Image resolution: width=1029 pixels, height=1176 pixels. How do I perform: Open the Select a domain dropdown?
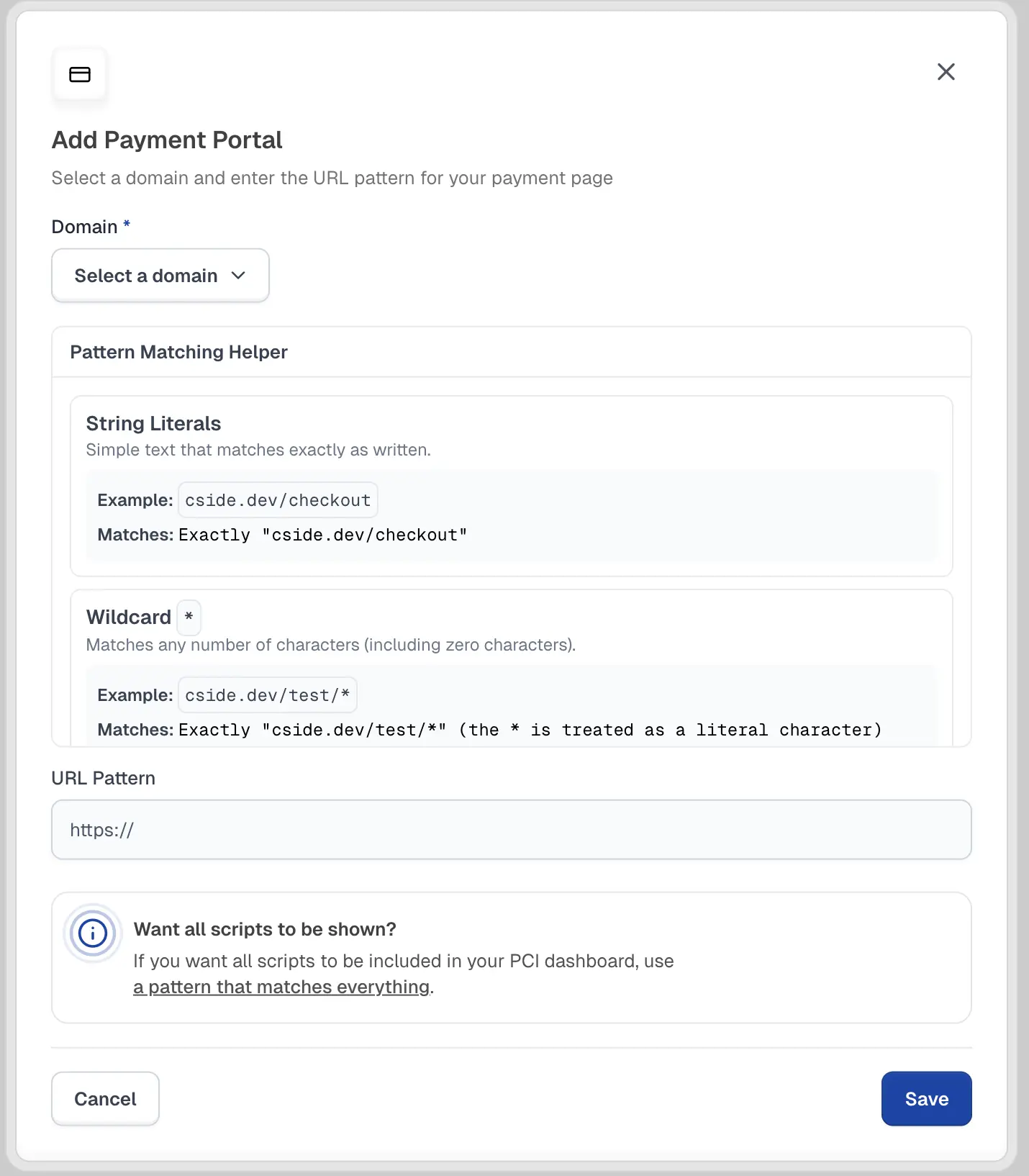tap(160, 276)
